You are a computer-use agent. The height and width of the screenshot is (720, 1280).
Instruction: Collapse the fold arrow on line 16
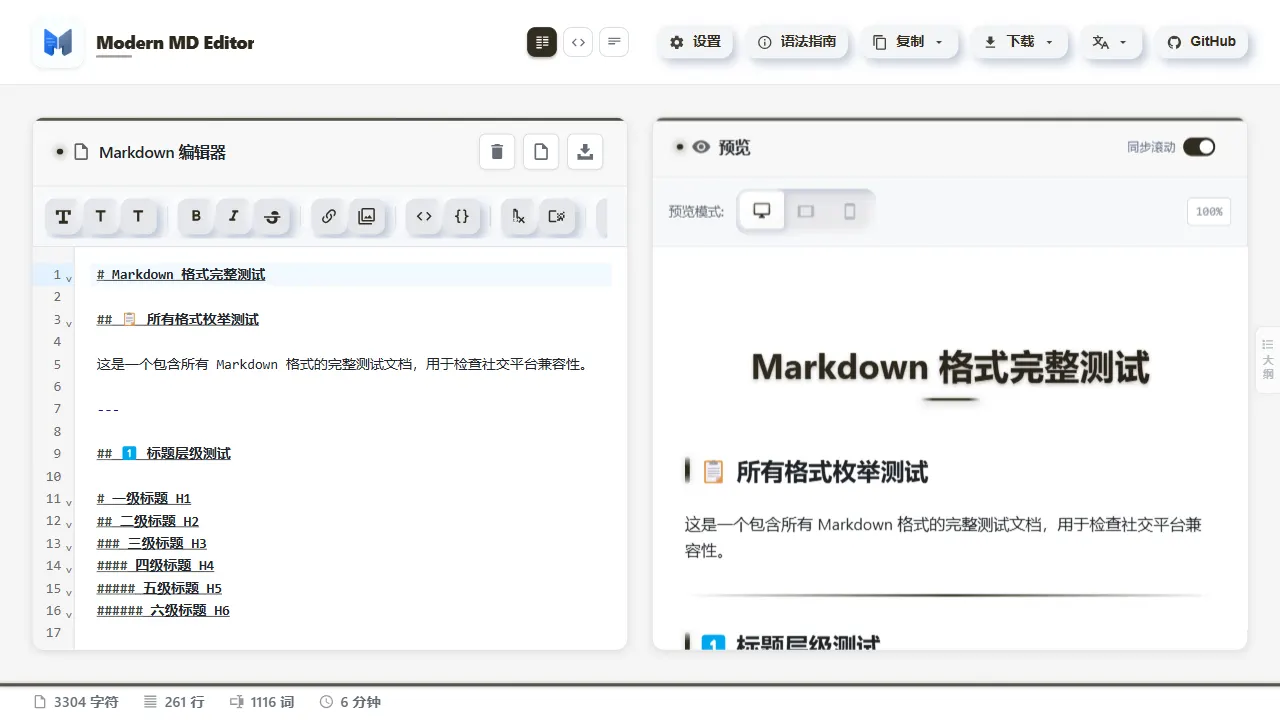point(69,613)
